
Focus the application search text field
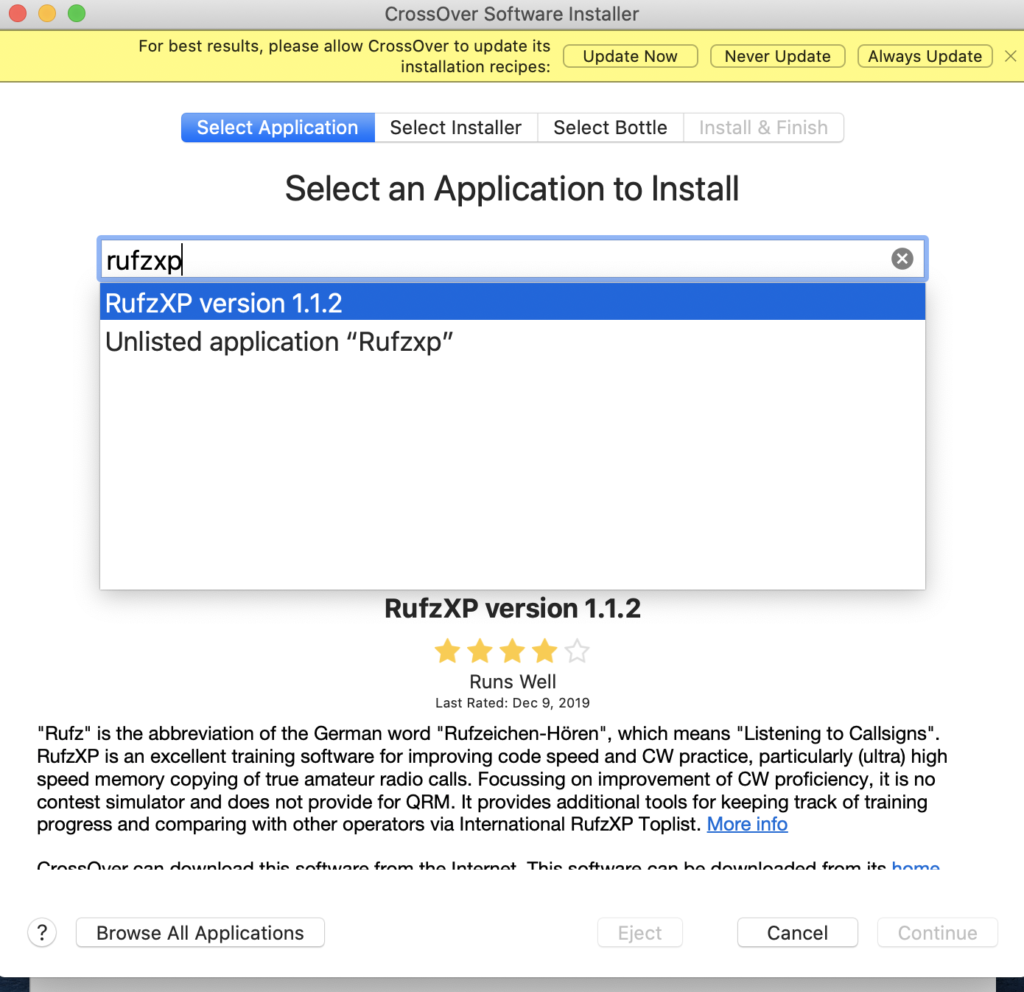coord(490,260)
